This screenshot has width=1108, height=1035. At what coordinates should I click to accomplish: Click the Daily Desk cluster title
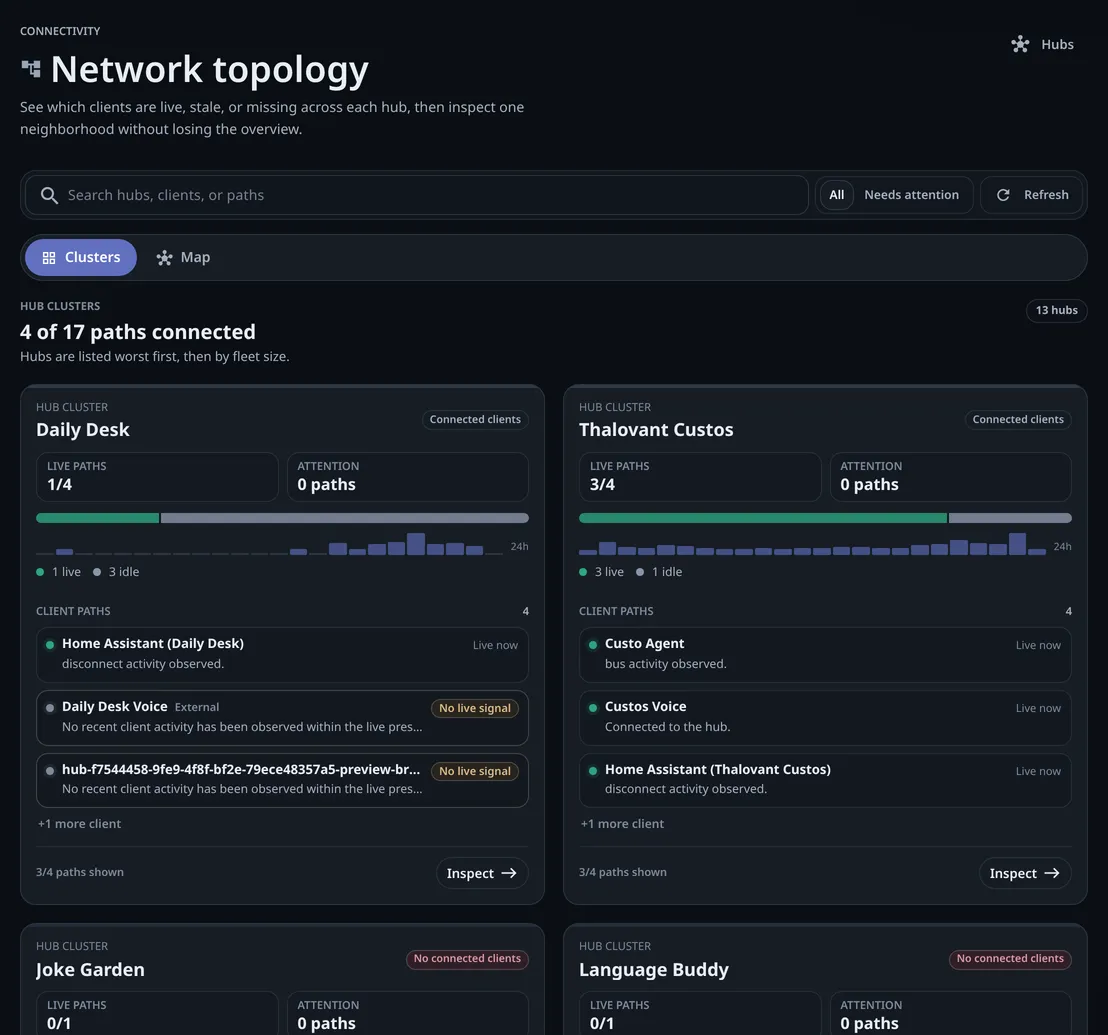(83, 430)
